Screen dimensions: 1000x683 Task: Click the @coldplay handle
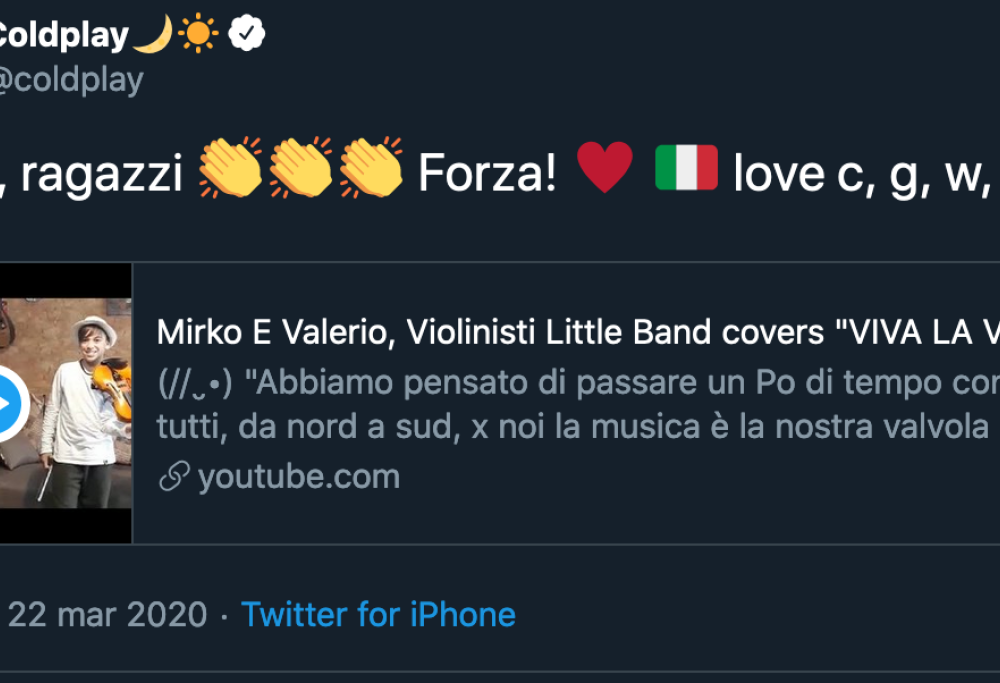[x=70, y=80]
